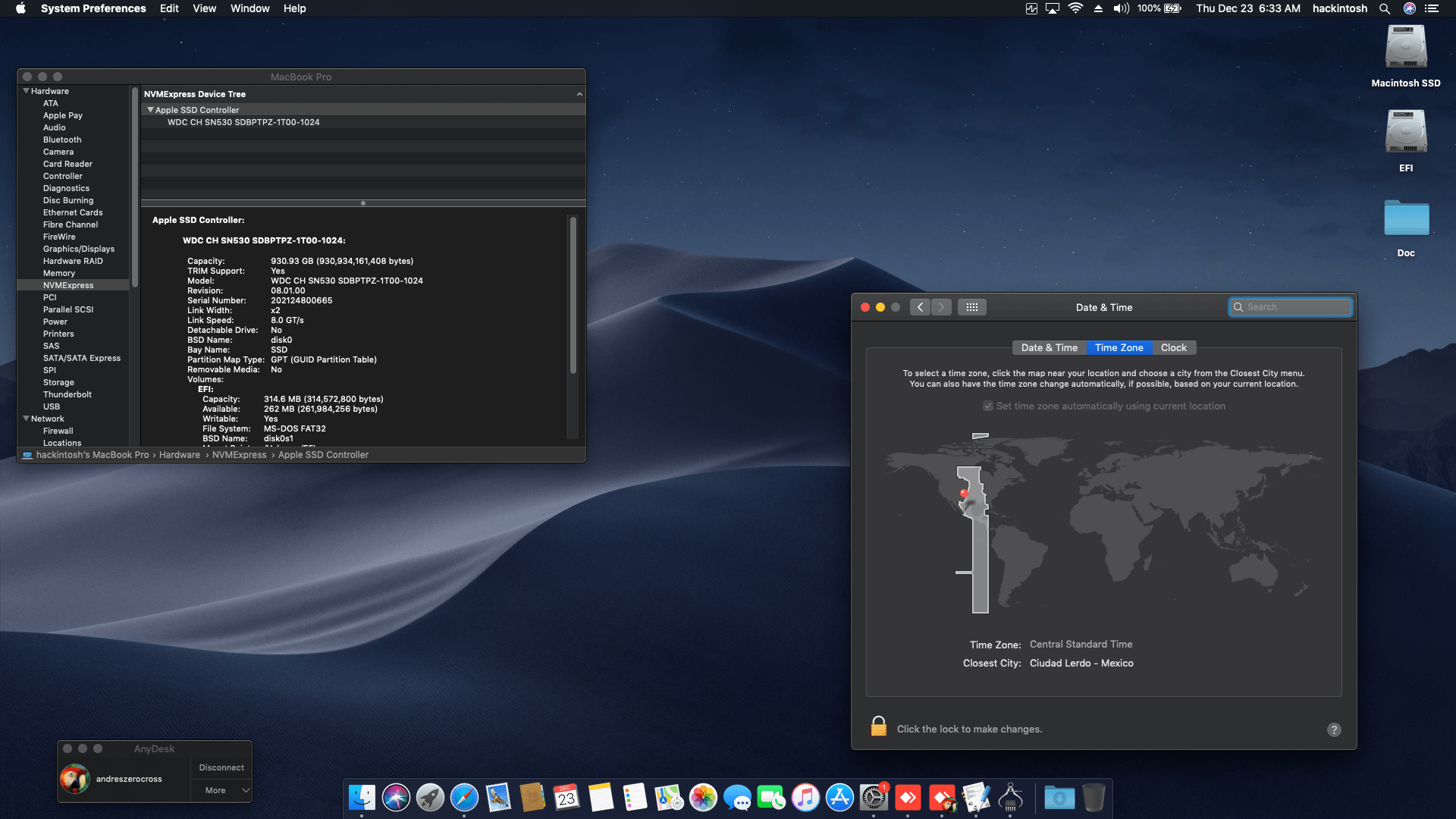
Task: Open Maps app in the dock
Action: pos(669,798)
